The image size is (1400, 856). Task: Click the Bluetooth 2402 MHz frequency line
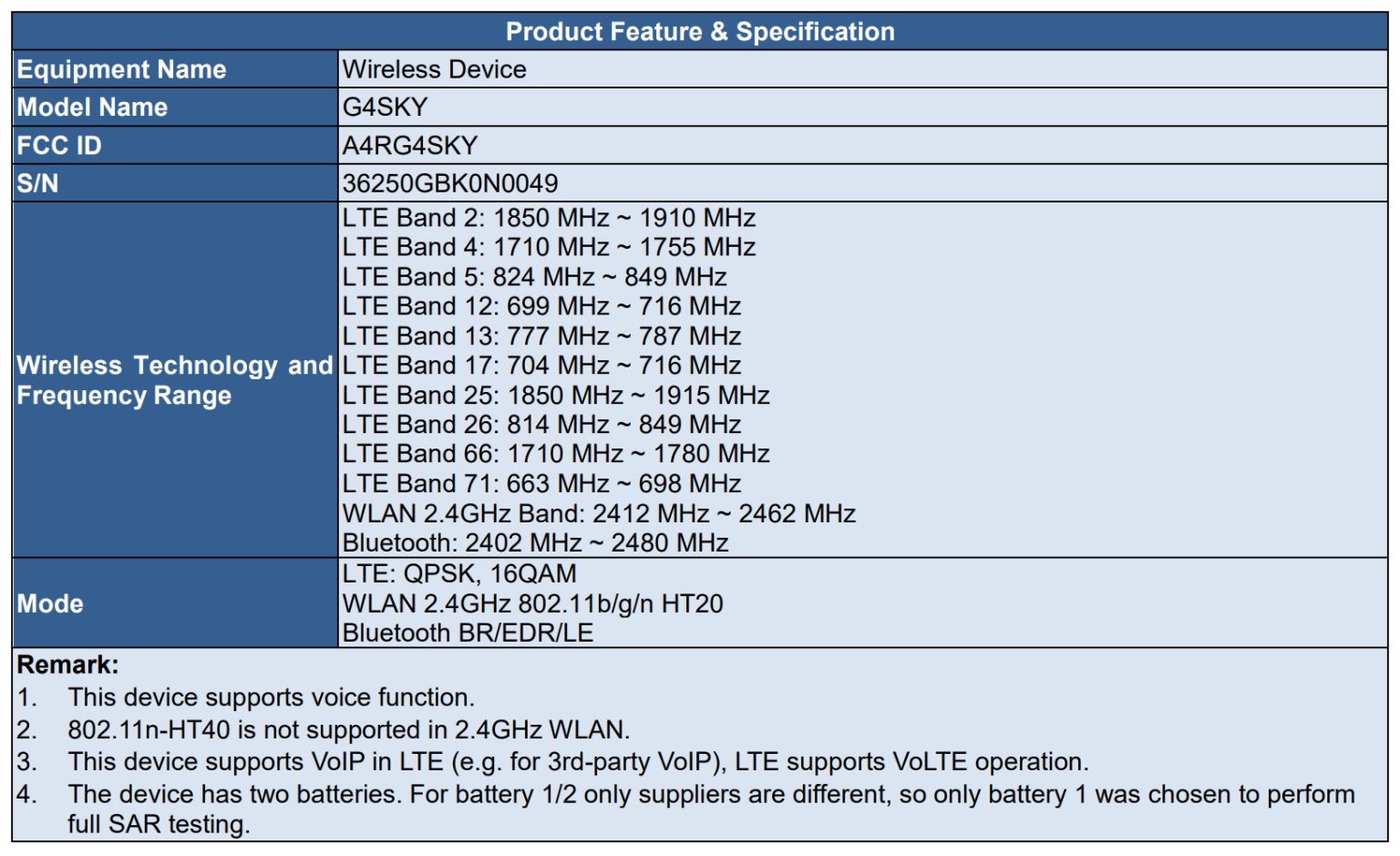pyautogui.click(x=535, y=543)
